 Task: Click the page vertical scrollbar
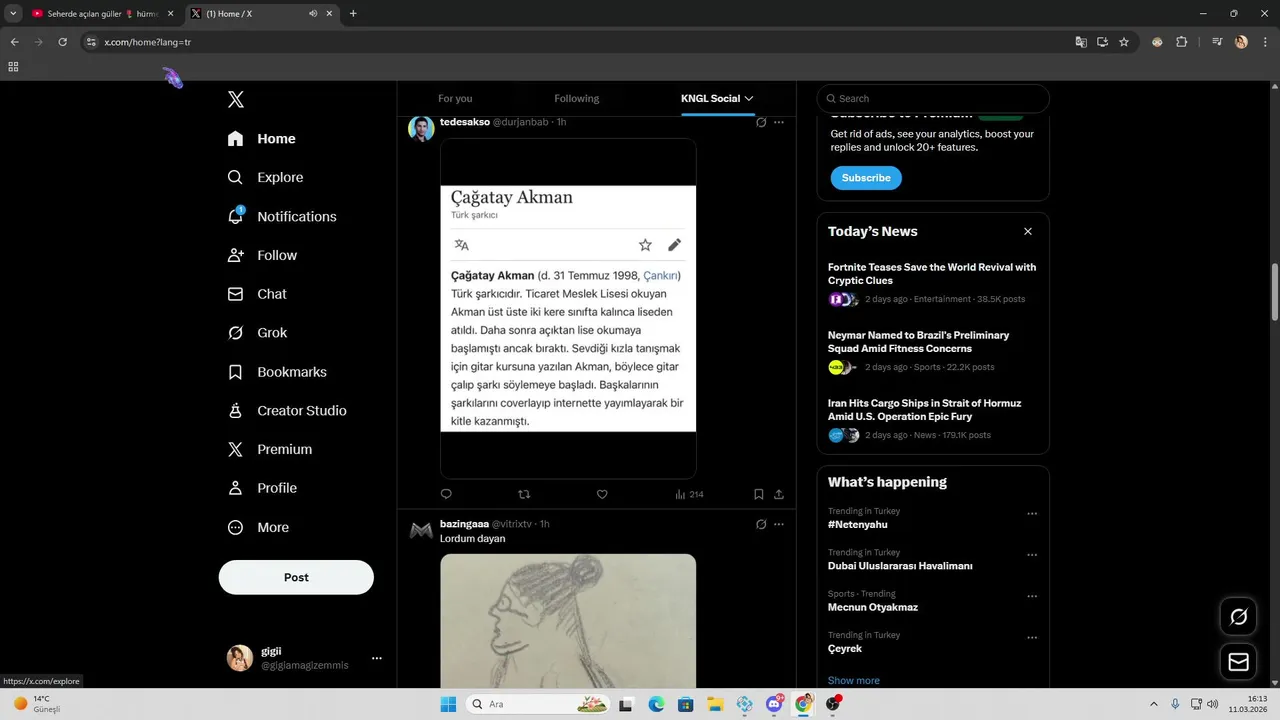coord(1275,292)
